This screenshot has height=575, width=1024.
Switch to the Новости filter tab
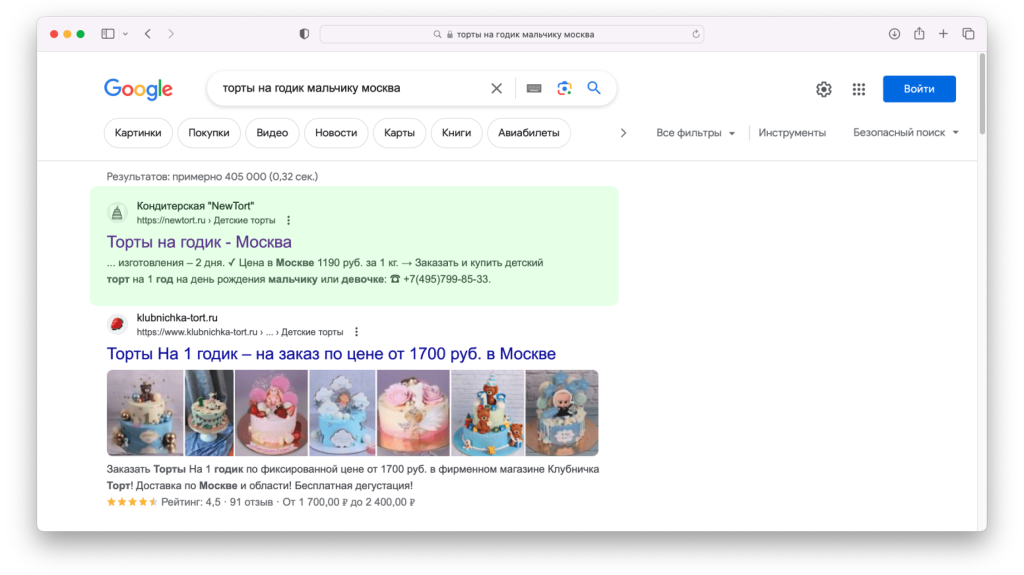tap(336, 133)
